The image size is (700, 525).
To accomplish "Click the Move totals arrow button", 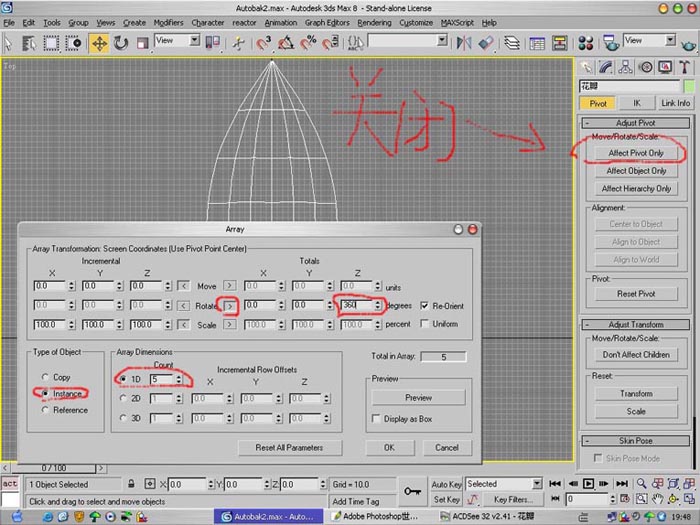I will pyautogui.click(x=229, y=286).
